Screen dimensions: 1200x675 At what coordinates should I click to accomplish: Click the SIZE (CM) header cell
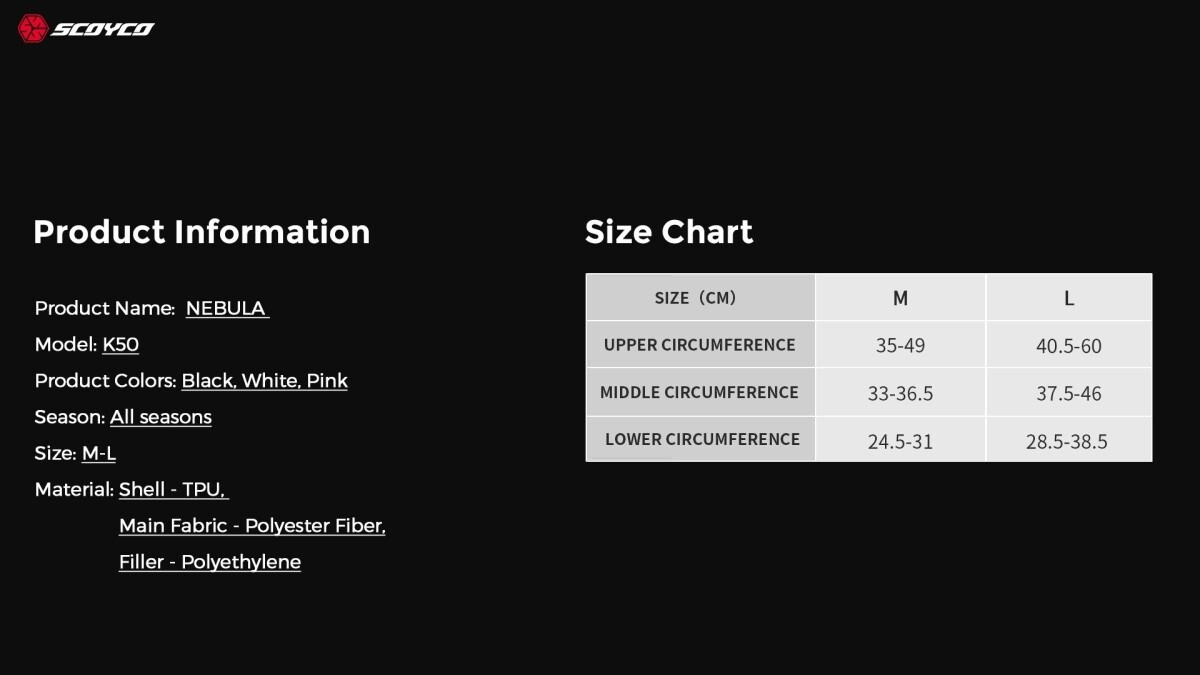click(x=699, y=297)
